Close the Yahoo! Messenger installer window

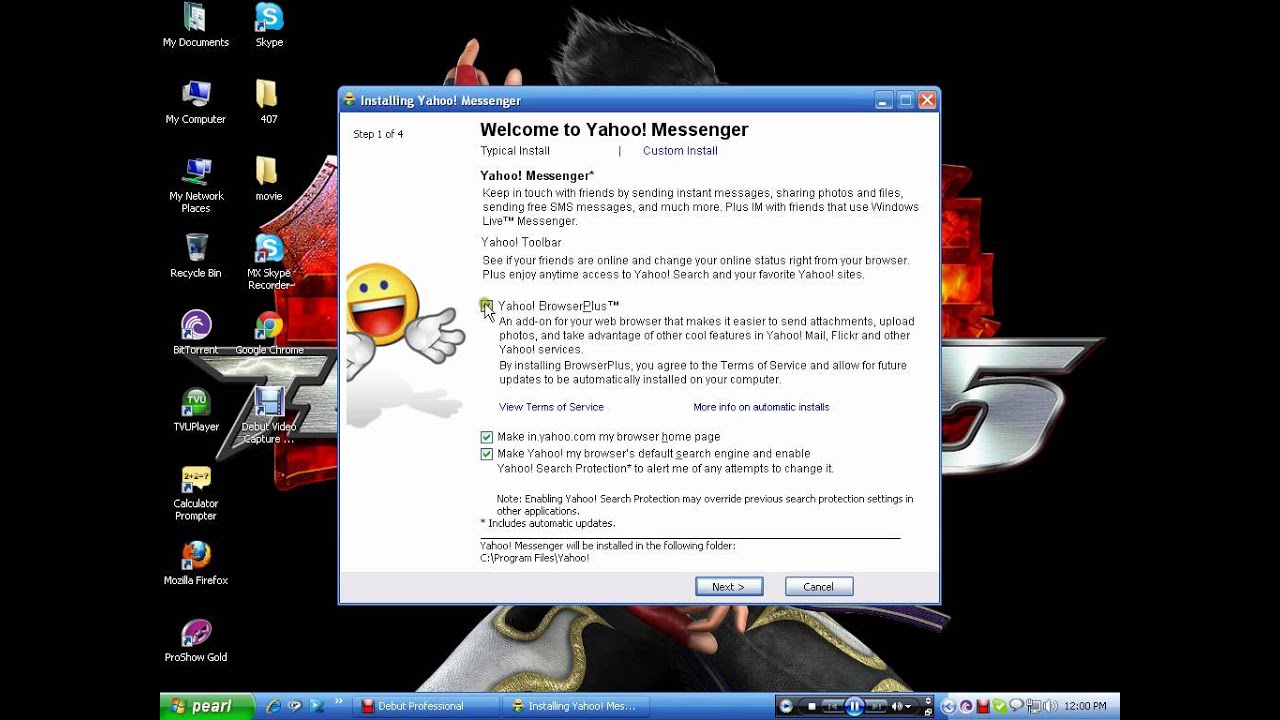927,100
